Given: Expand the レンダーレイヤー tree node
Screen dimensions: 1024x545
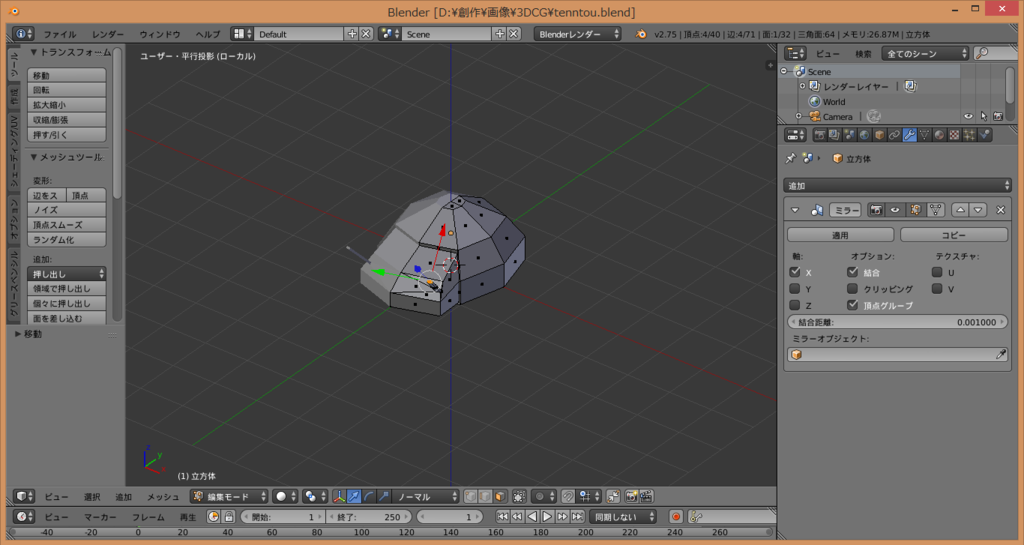Looking at the screenshot, I should (x=803, y=86).
